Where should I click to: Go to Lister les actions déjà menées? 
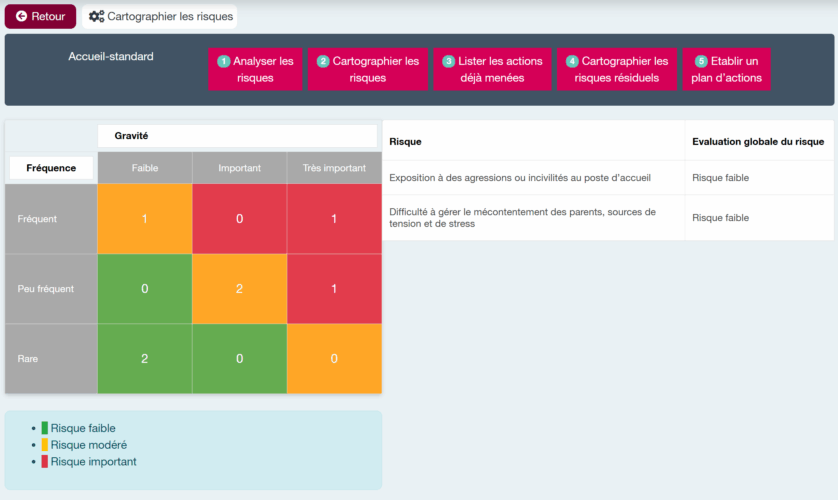(492, 70)
